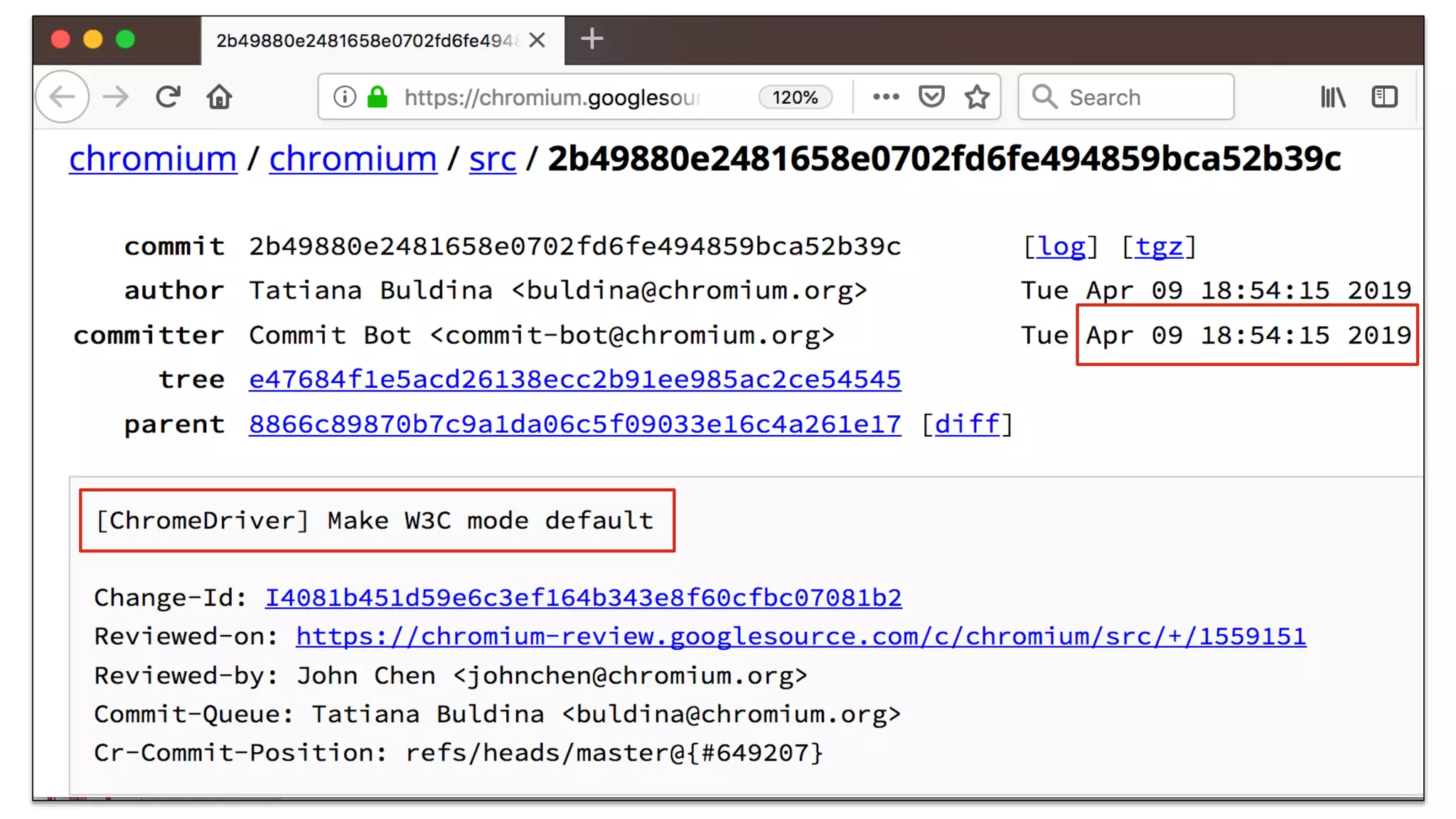Reload the current page
The image size is (1456, 819).
click(168, 97)
